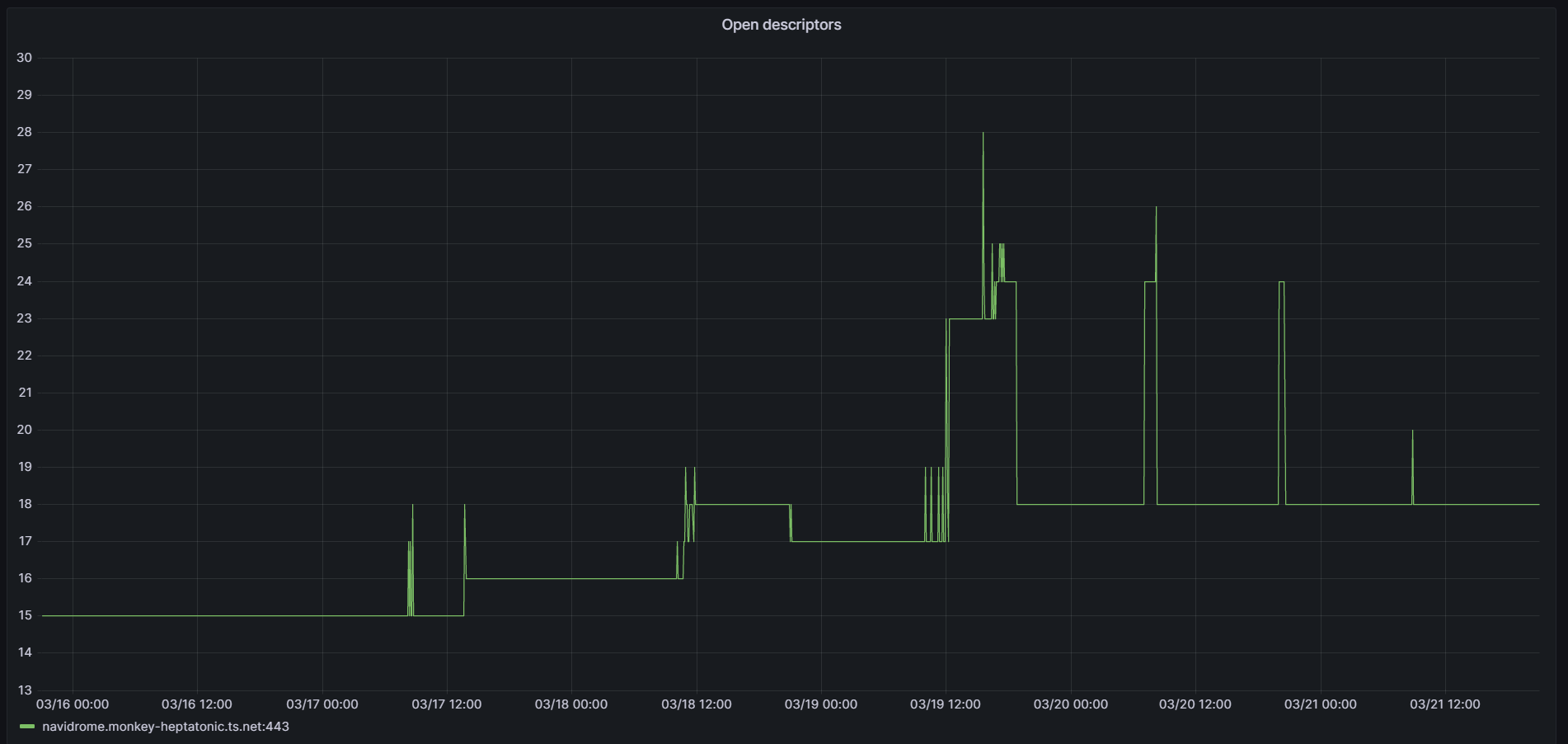Click the y-axis value 30 label
Screen dimensions: 1568x744
(25, 57)
